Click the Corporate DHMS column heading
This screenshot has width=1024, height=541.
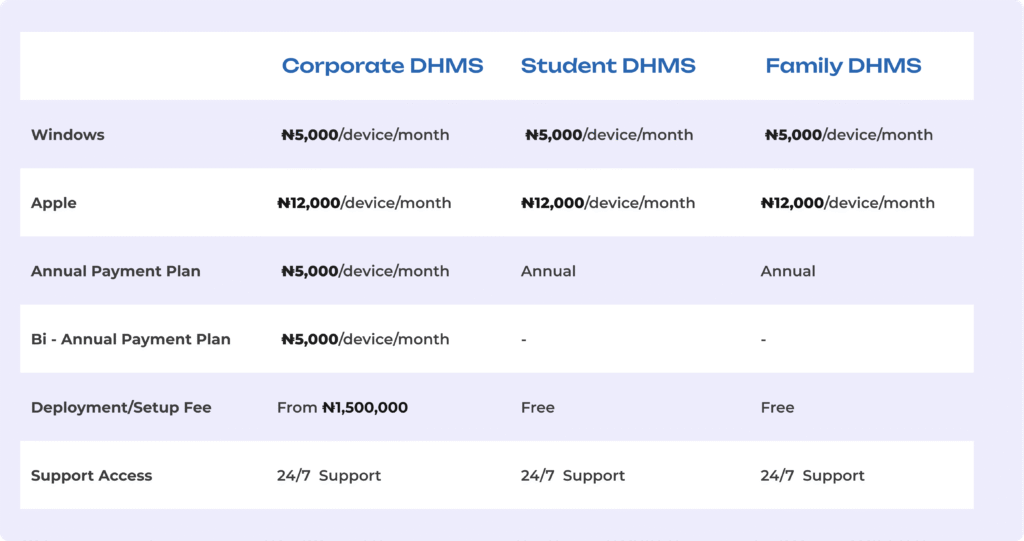coord(382,66)
